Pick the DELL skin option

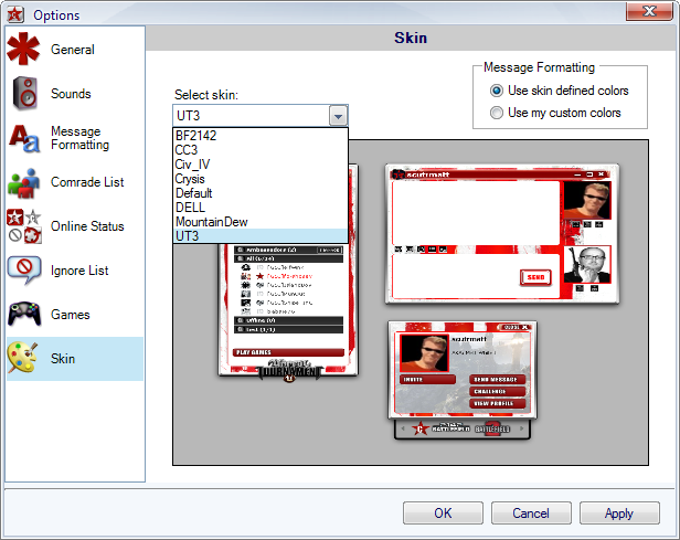[x=260, y=207]
